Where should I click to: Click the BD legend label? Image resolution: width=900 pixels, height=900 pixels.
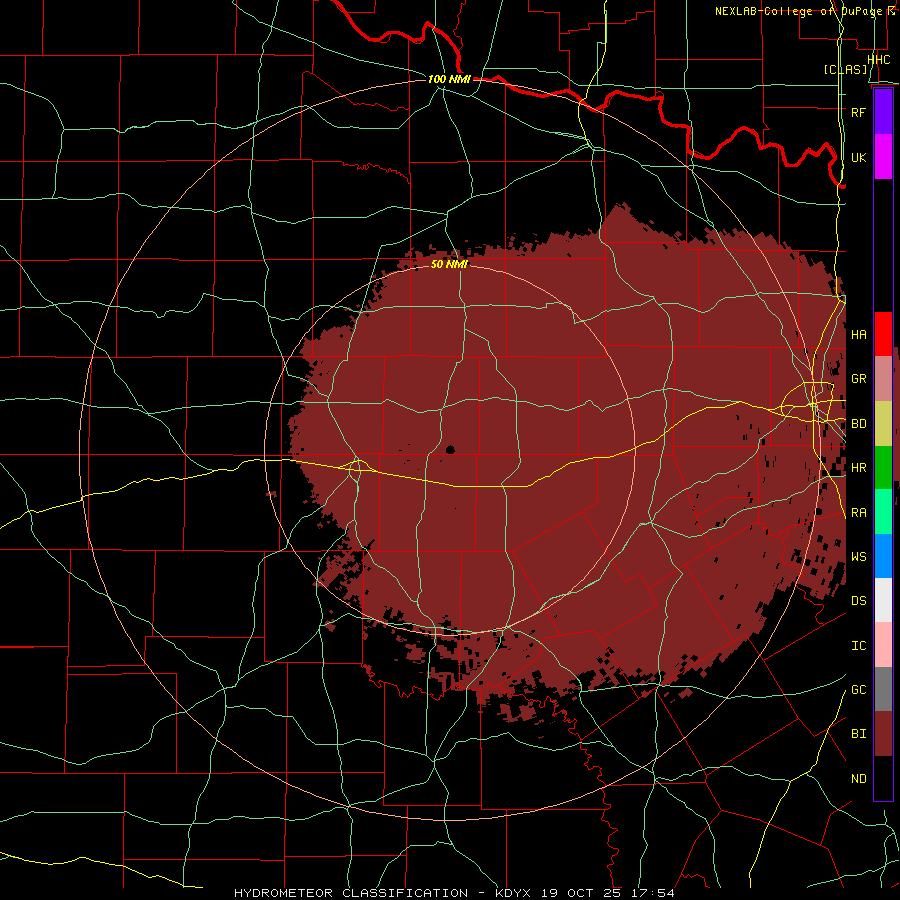pyautogui.click(x=858, y=424)
